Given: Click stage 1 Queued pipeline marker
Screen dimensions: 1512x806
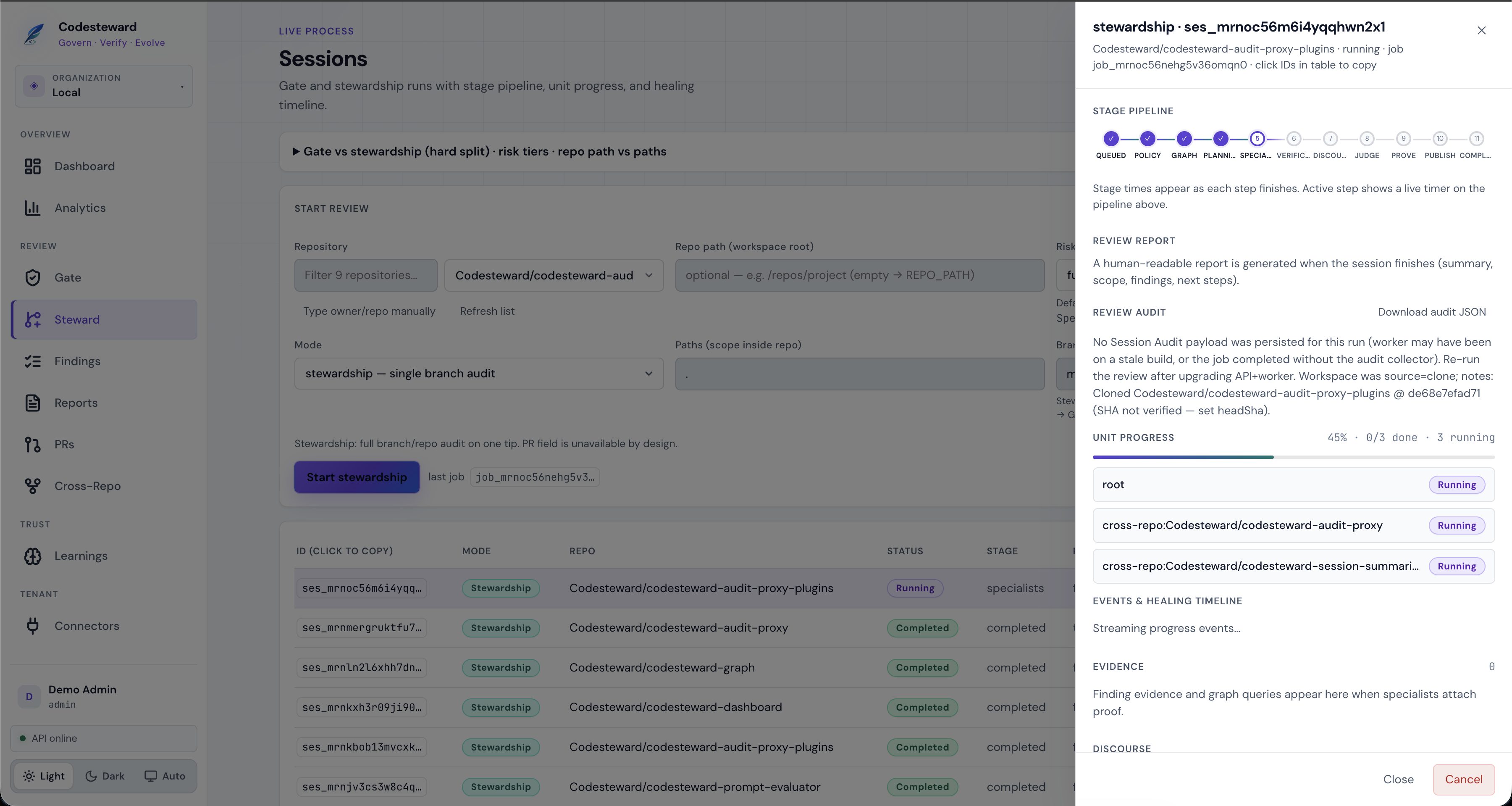Looking at the screenshot, I should [x=1110, y=139].
